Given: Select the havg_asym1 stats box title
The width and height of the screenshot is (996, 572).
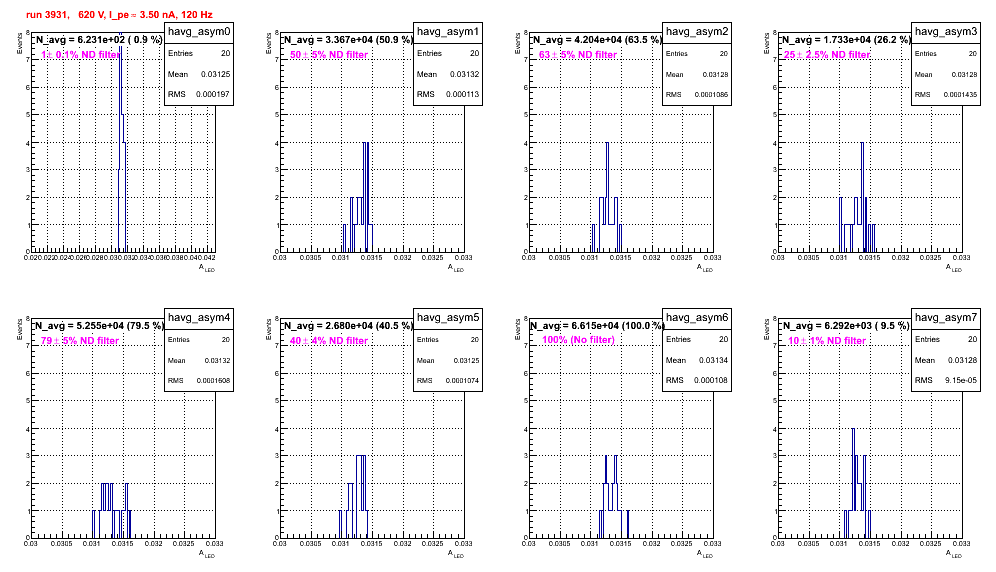Looking at the screenshot, I should [x=448, y=32].
